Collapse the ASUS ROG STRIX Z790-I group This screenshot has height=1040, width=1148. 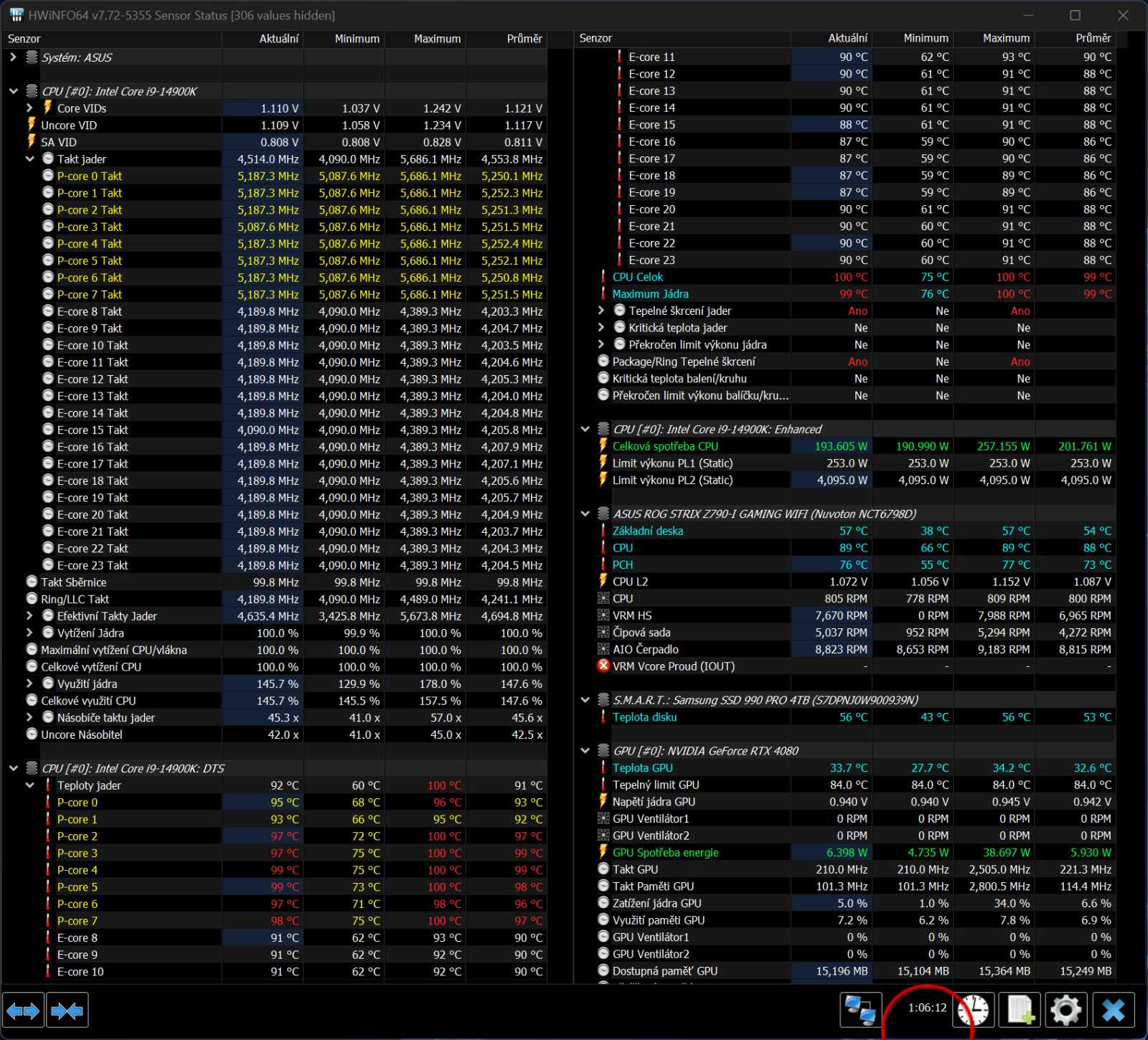click(x=585, y=514)
